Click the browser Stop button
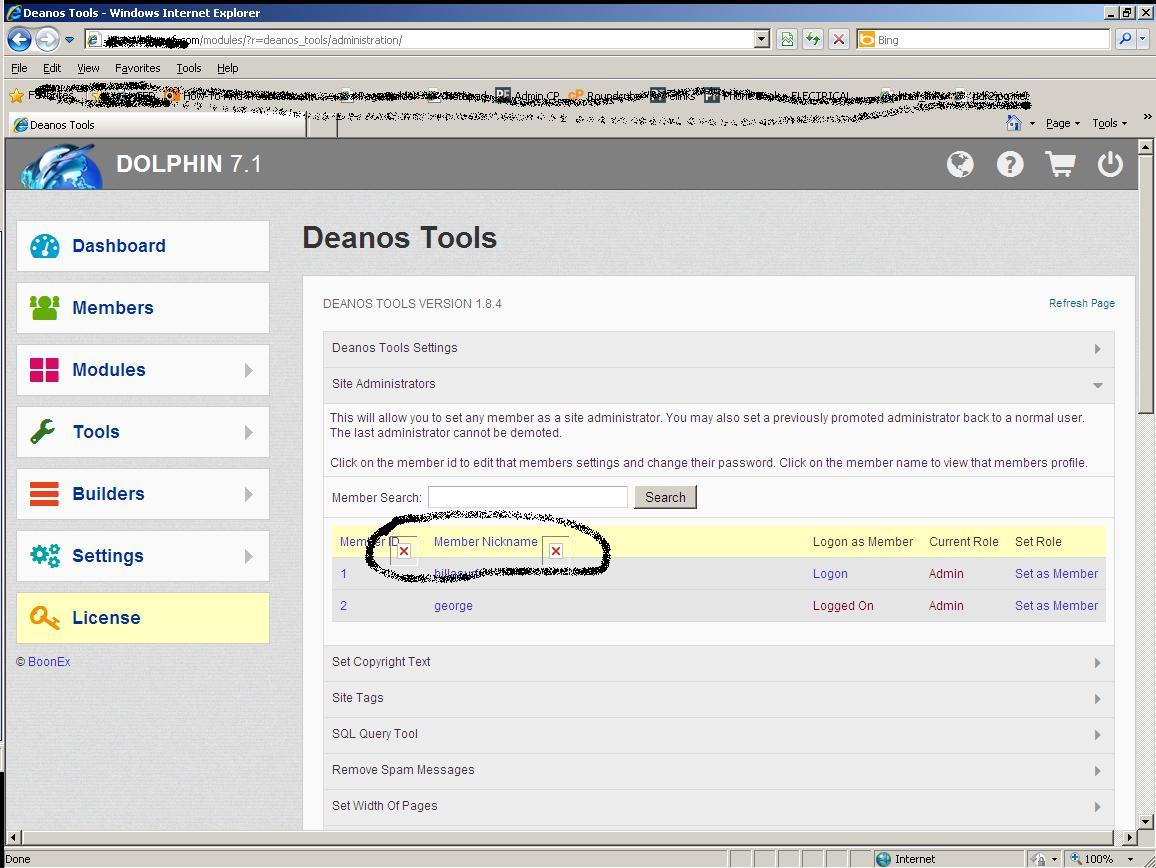The image size is (1156, 868). click(839, 40)
